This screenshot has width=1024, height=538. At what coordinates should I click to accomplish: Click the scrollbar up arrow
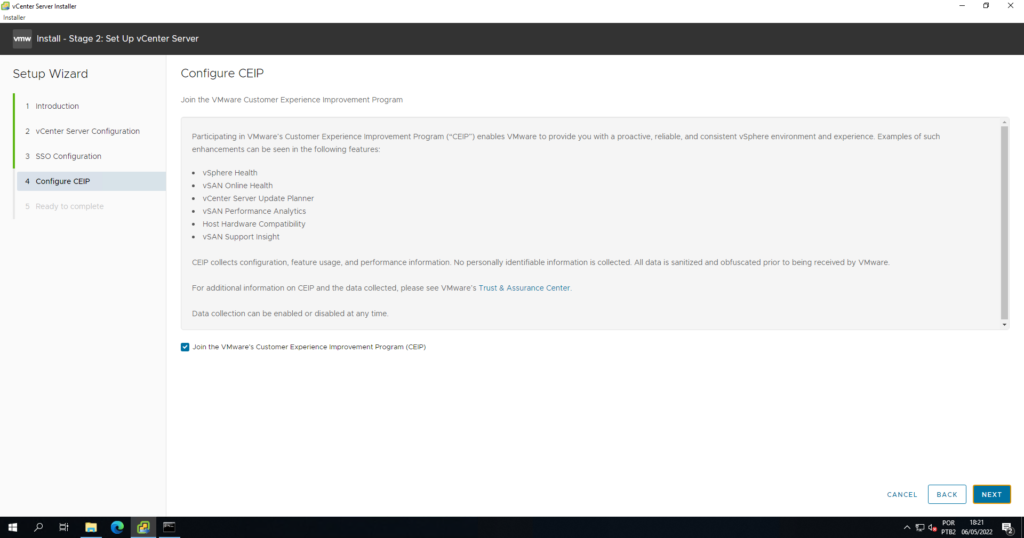pyautogui.click(x=1004, y=123)
